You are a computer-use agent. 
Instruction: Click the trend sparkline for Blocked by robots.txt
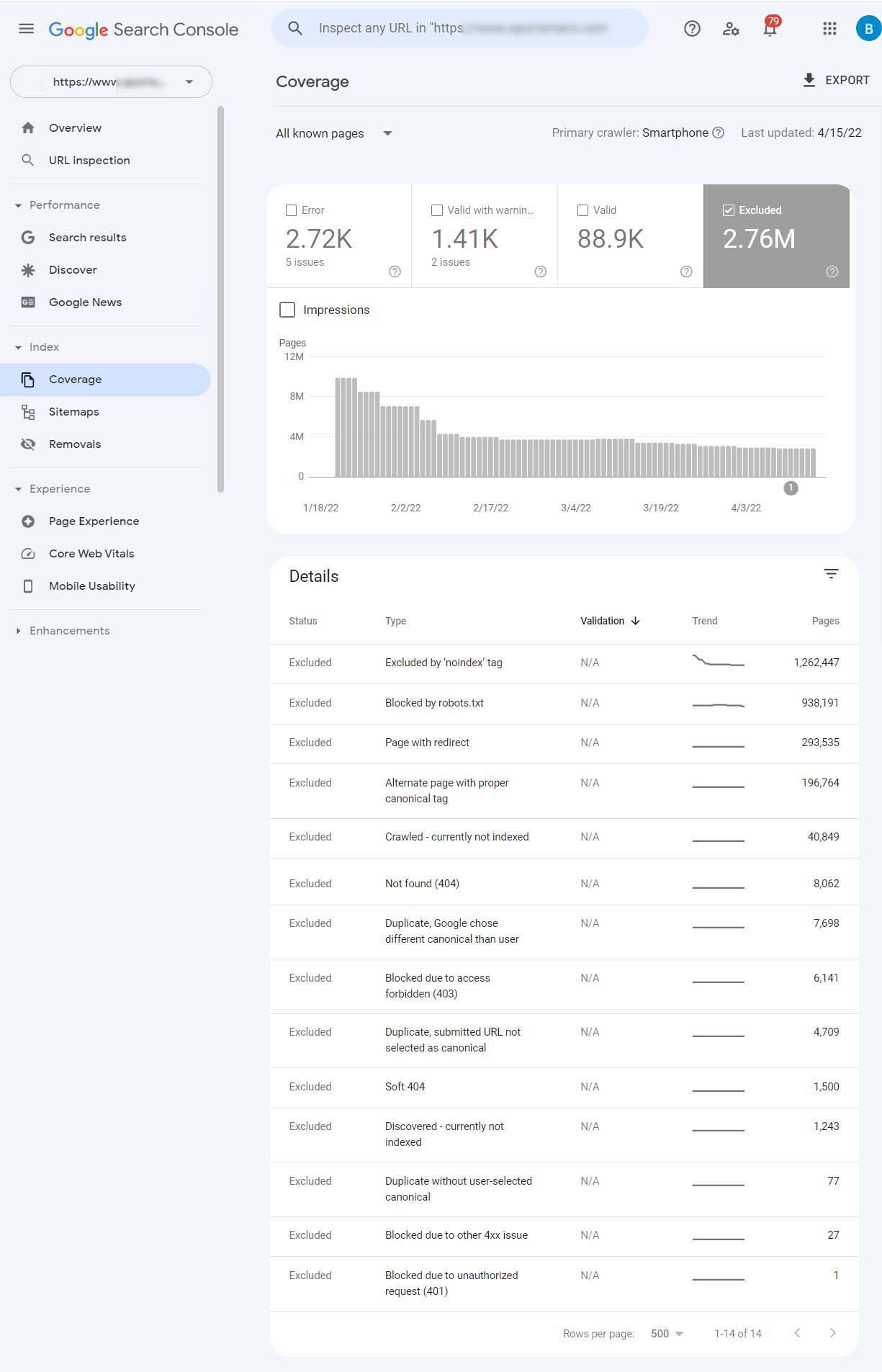coord(718,704)
